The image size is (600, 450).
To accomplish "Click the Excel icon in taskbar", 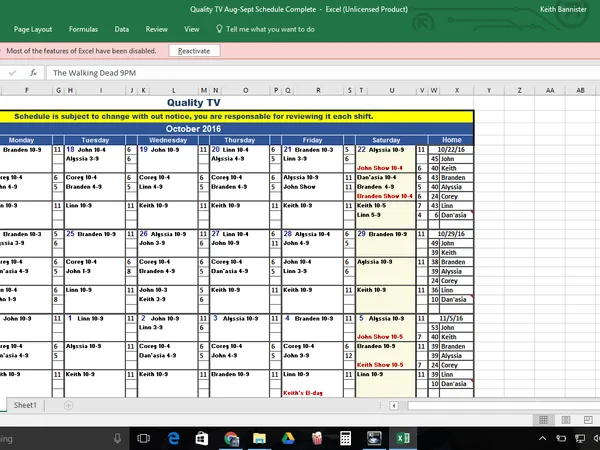I will click(x=402, y=438).
